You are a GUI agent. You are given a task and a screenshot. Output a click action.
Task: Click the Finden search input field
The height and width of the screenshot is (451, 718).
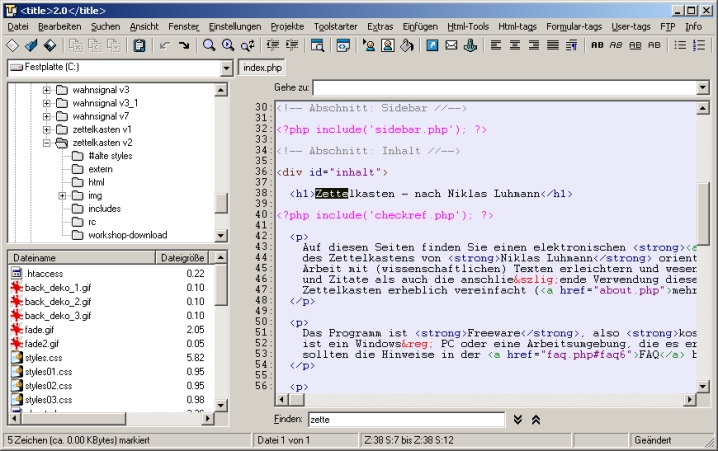(405, 420)
